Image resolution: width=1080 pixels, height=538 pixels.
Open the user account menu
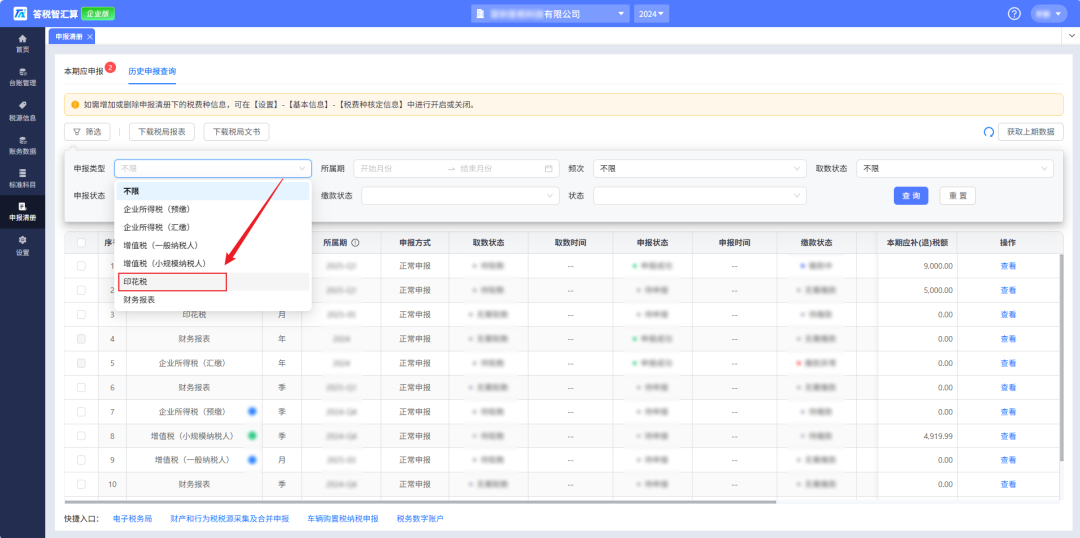(x=1048, y=14)
